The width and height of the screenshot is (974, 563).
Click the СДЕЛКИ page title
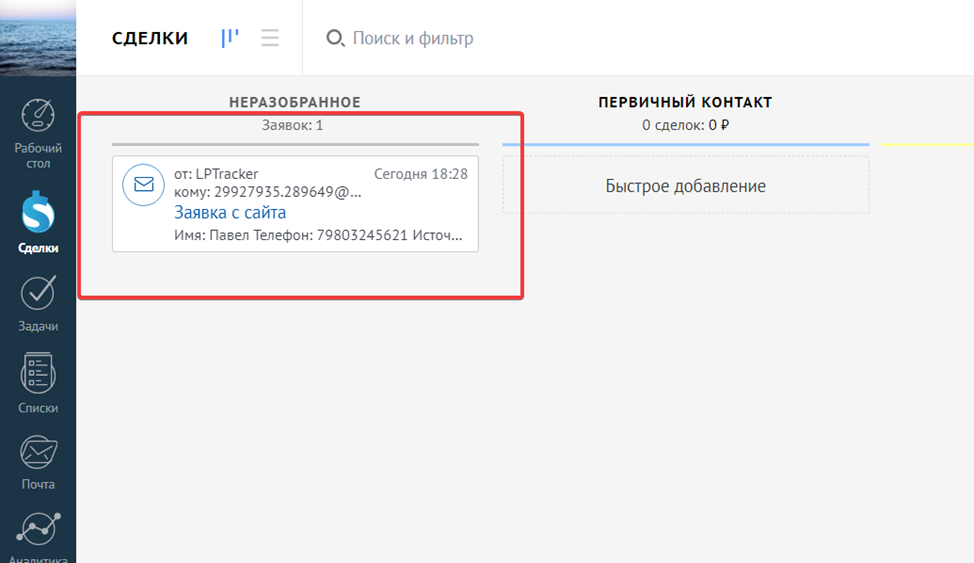pos(150,38)
